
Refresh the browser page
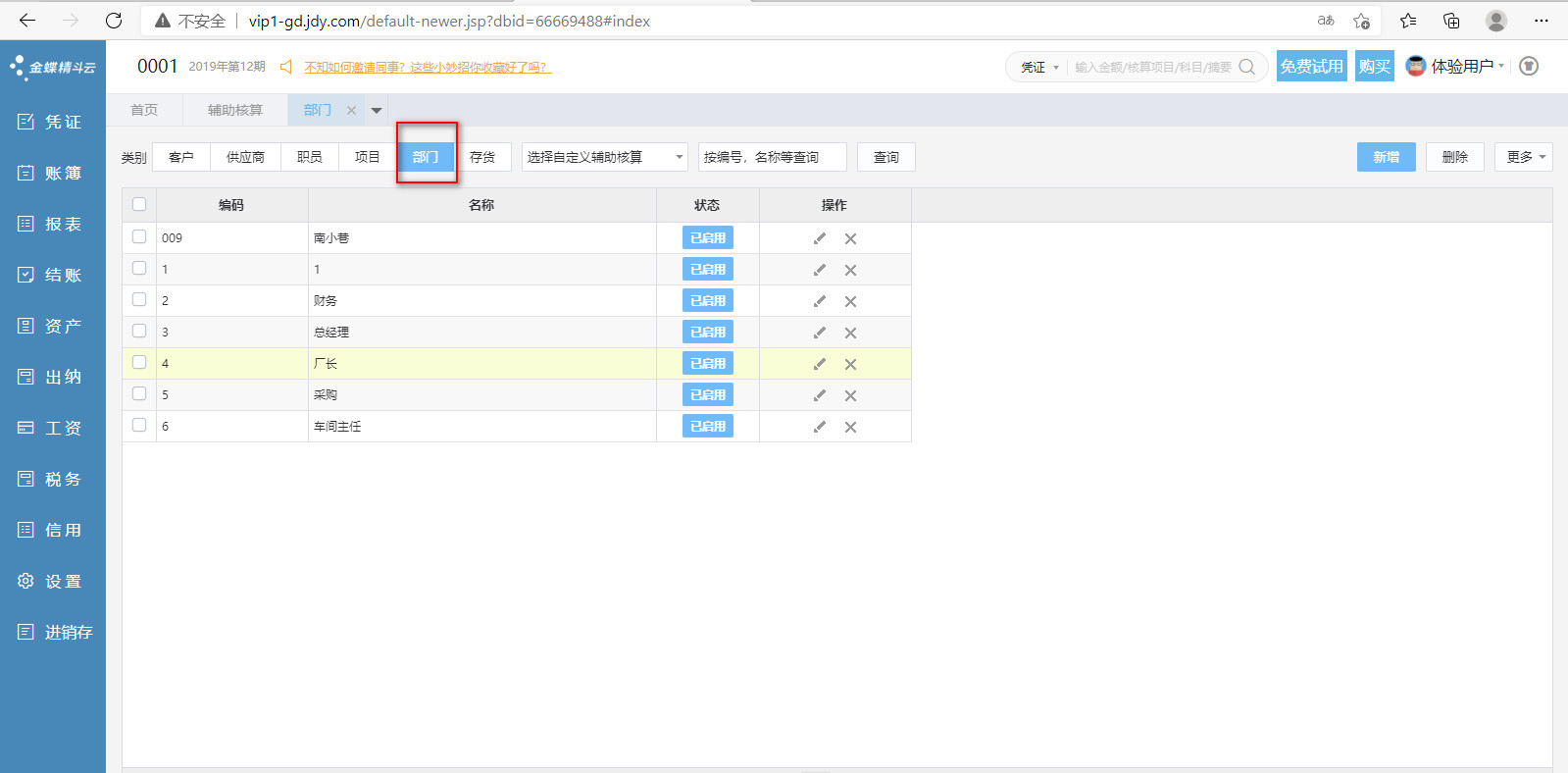(x=114, y=21)
